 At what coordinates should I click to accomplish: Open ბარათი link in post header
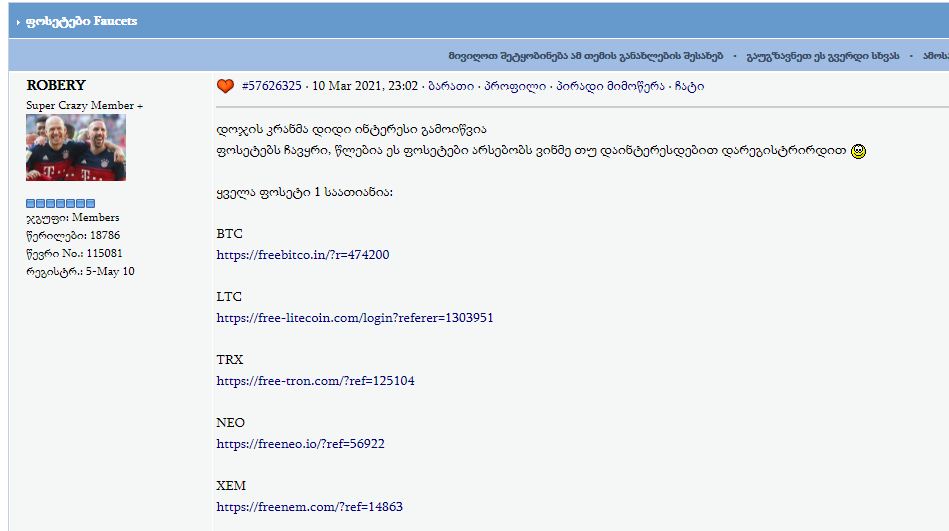pos(451,86)
